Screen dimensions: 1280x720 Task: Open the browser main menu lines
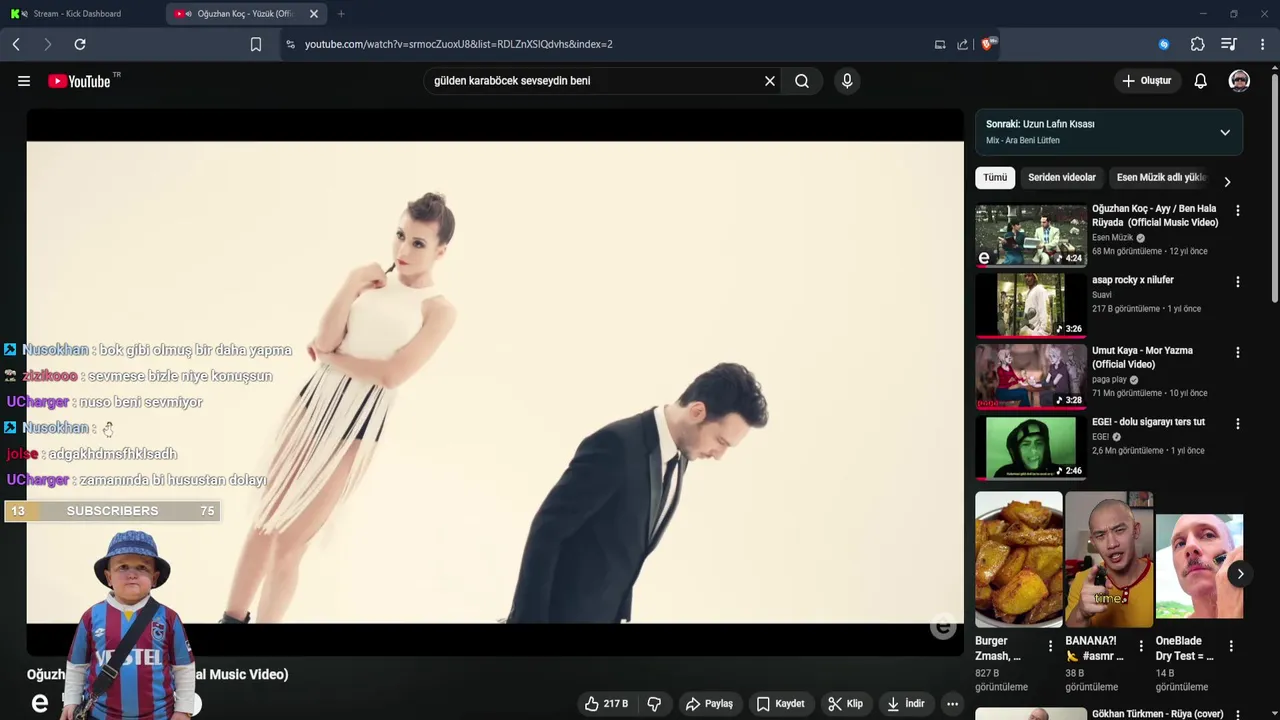coord(1263,44)
